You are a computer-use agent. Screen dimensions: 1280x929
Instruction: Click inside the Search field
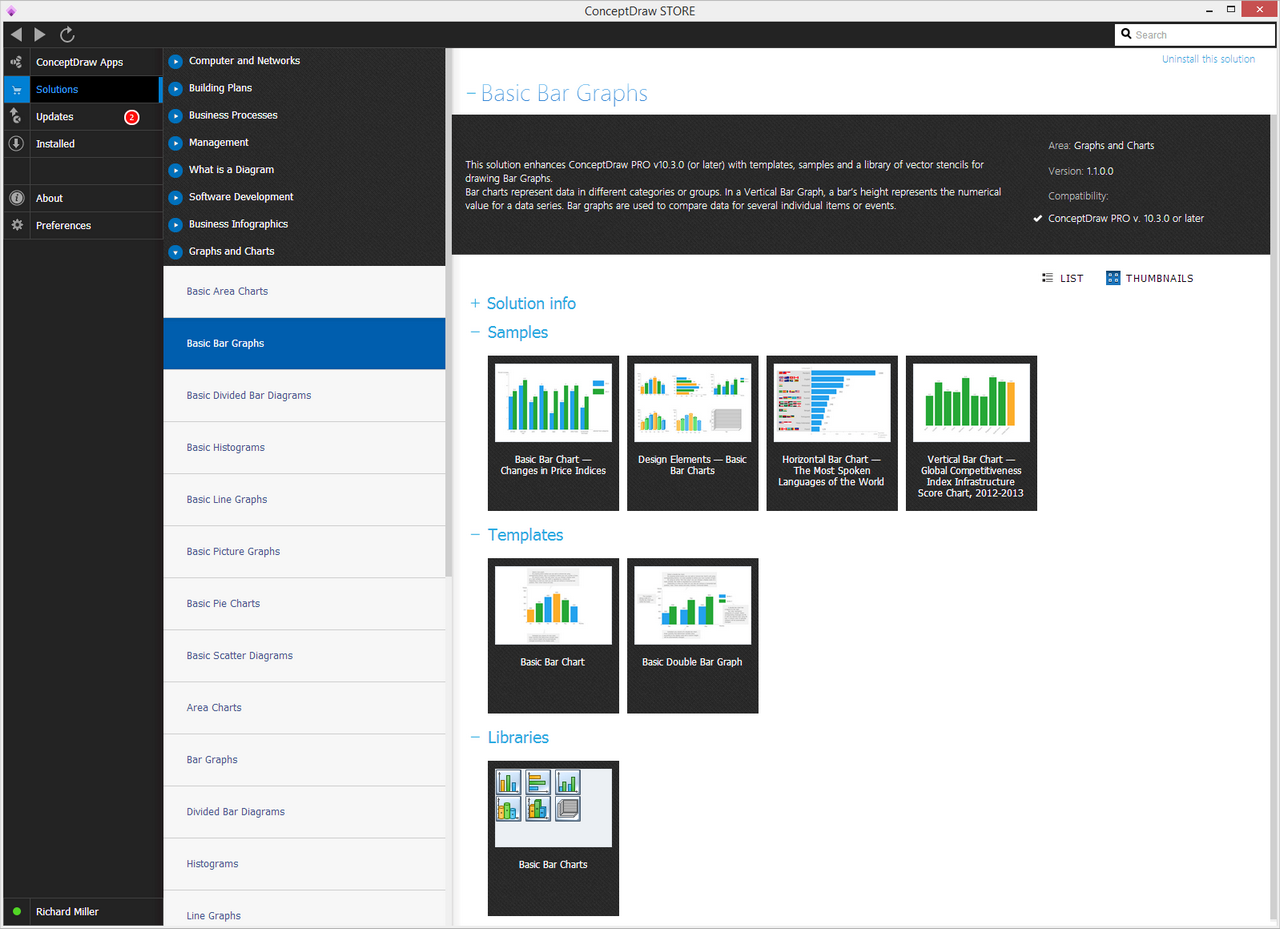click(1193, 35)
